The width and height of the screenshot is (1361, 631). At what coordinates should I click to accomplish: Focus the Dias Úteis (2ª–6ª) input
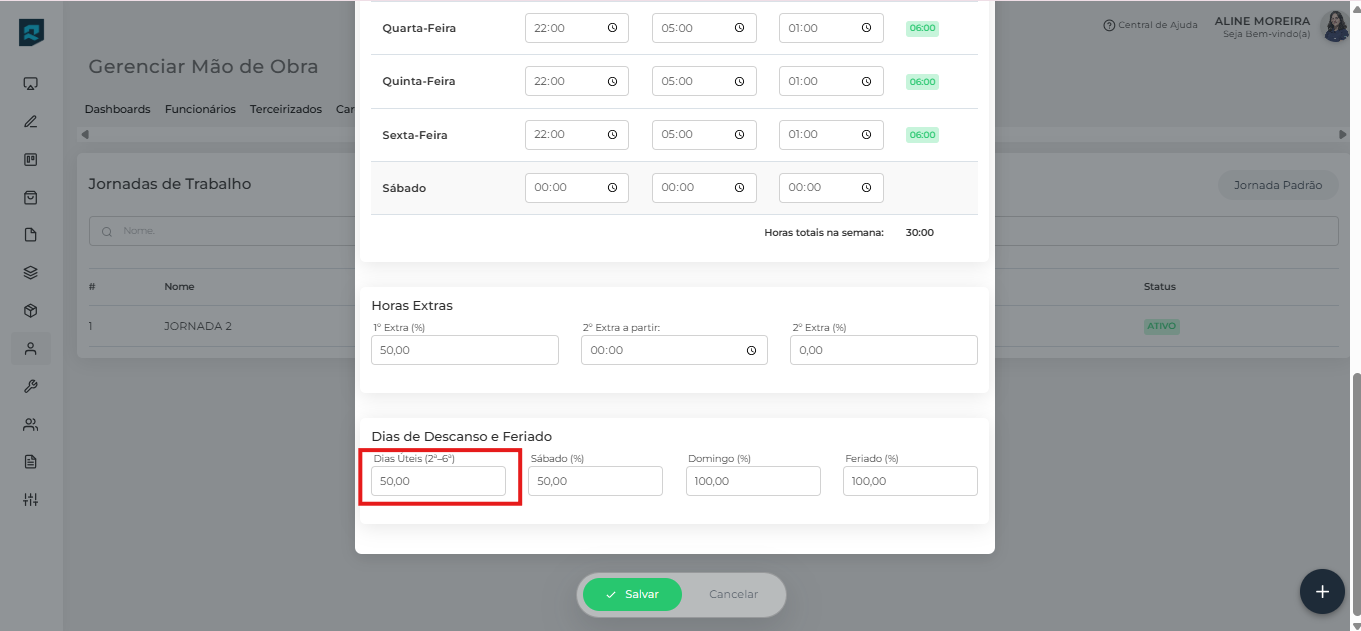point(438,481)
